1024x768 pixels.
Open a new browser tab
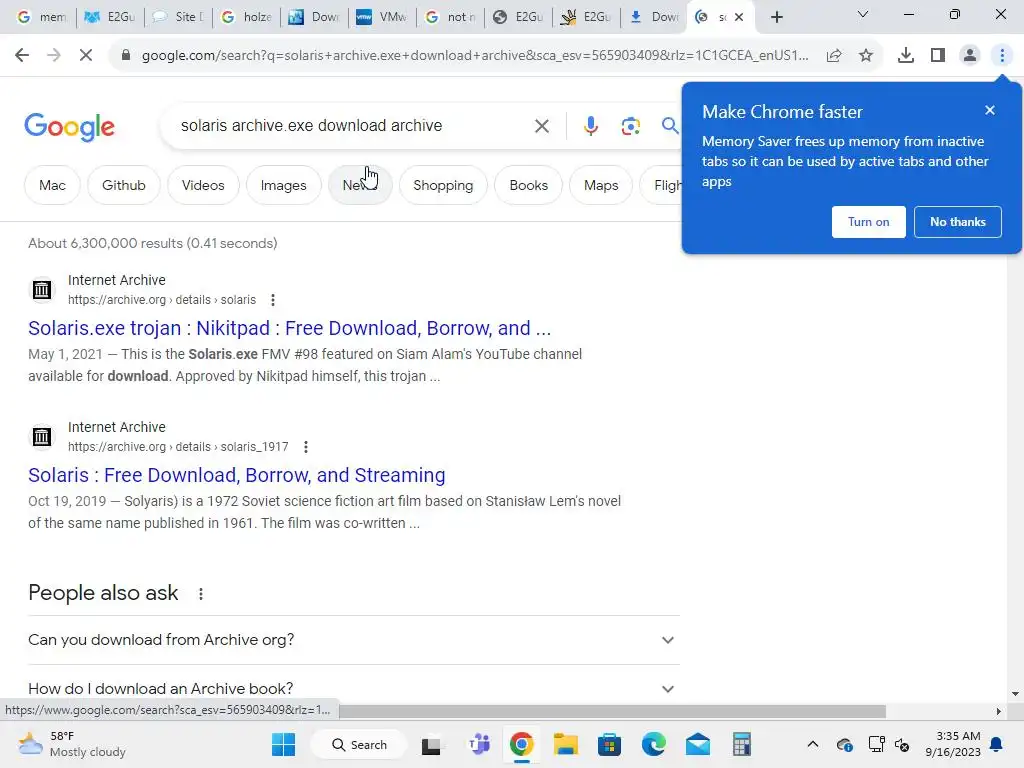(776, 18)
